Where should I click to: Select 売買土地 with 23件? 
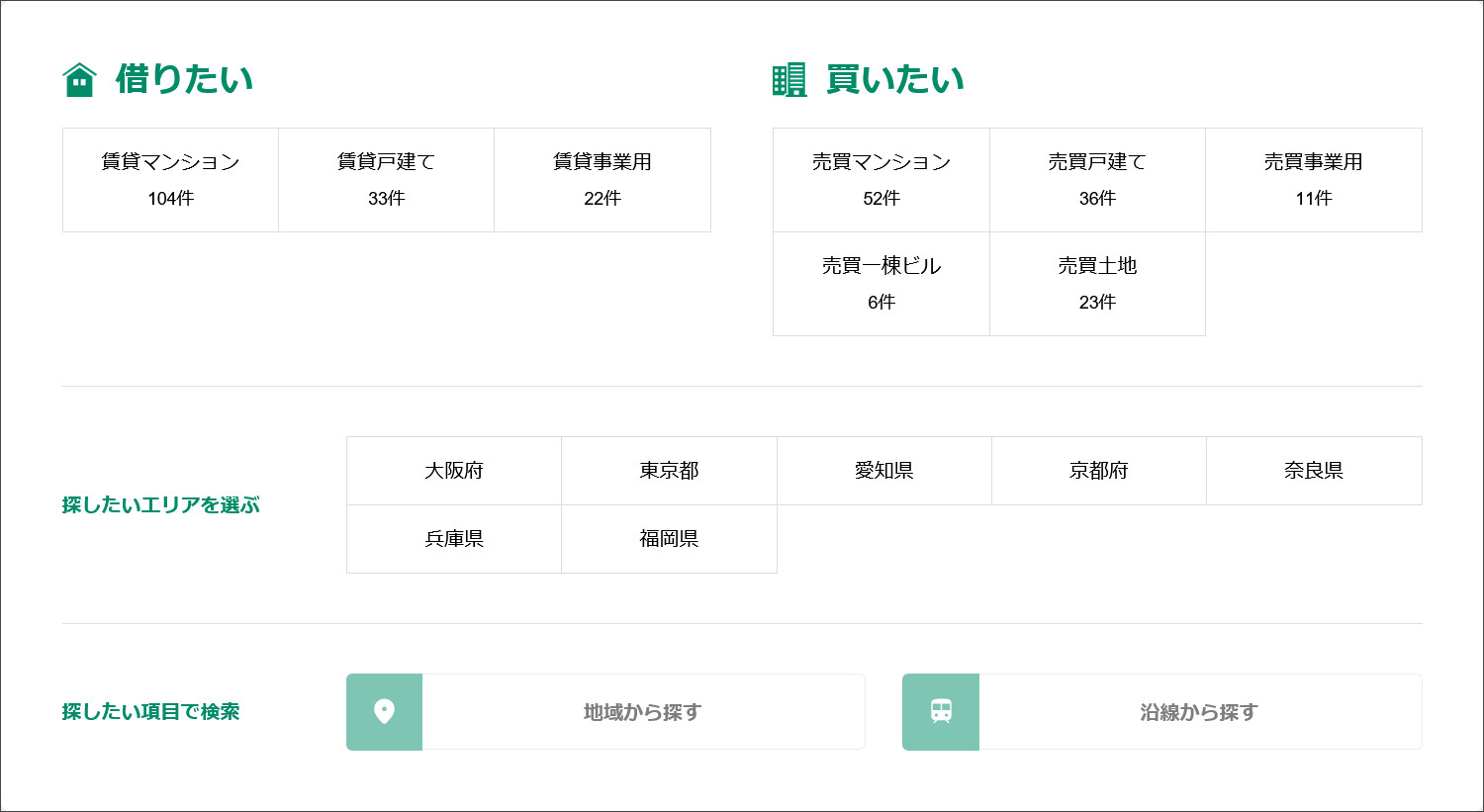tap(1097, 284)
